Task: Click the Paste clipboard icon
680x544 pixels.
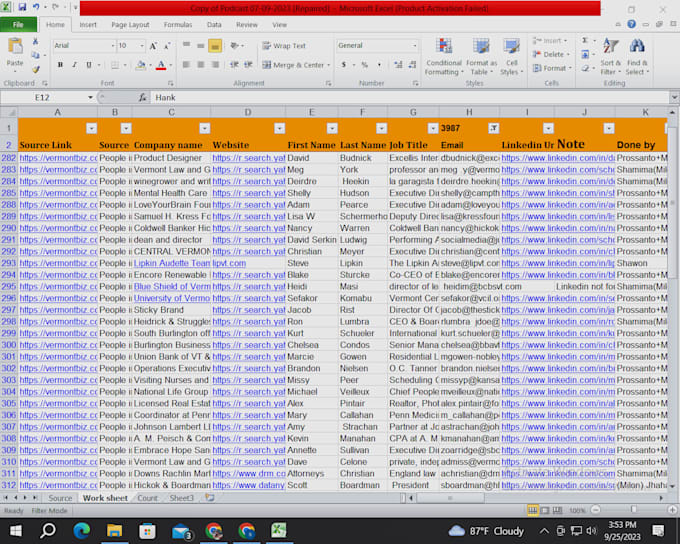Action: [15, 47]
